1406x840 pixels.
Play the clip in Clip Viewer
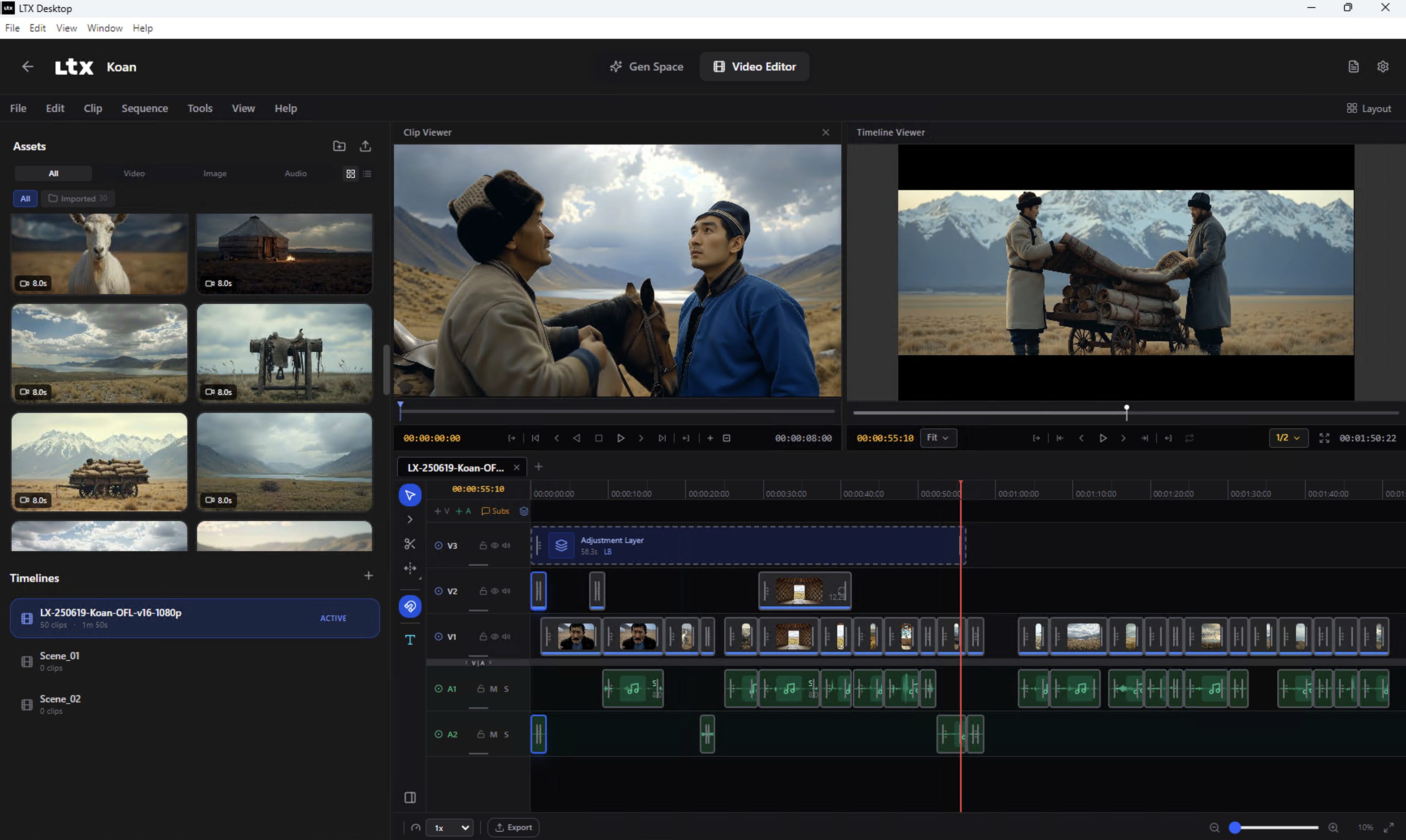(x=620, y=438)
